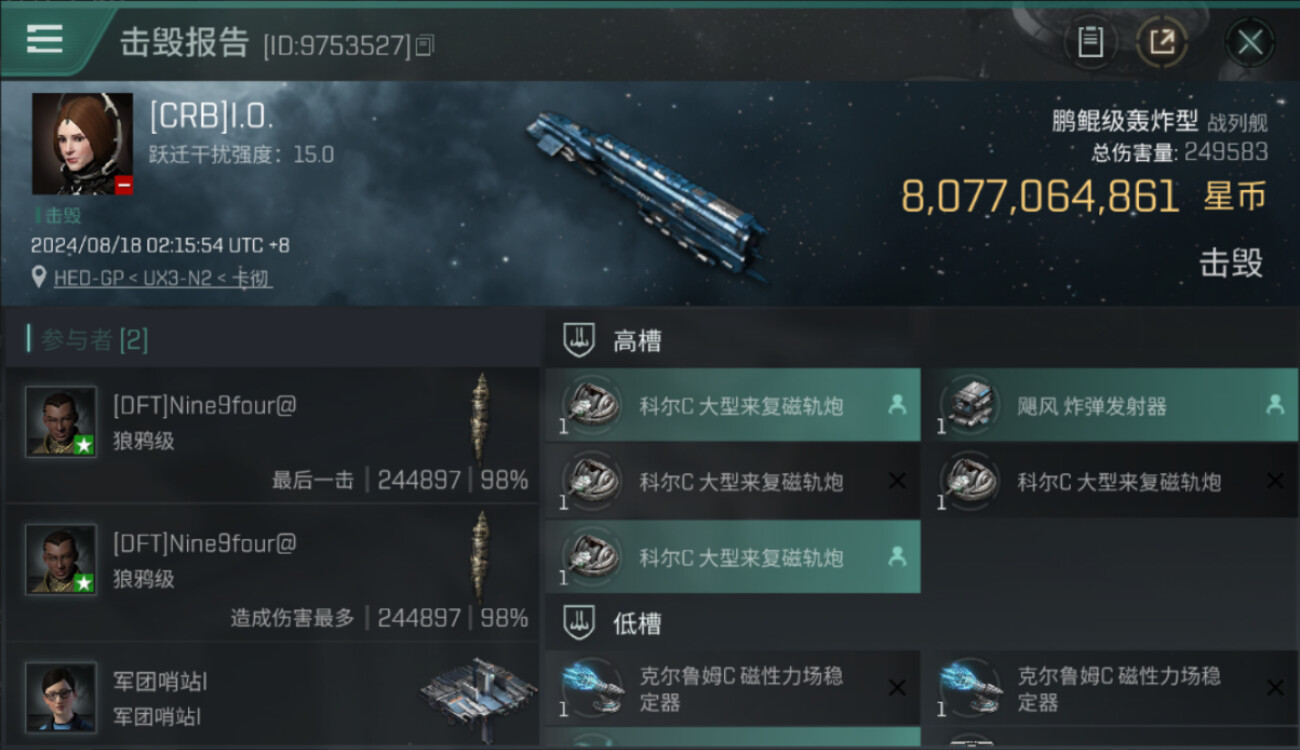Image resolution: width=1300 pixels, height=750 pixels.
Task: Open the HED-GP system location link
Action: point(163,278)
